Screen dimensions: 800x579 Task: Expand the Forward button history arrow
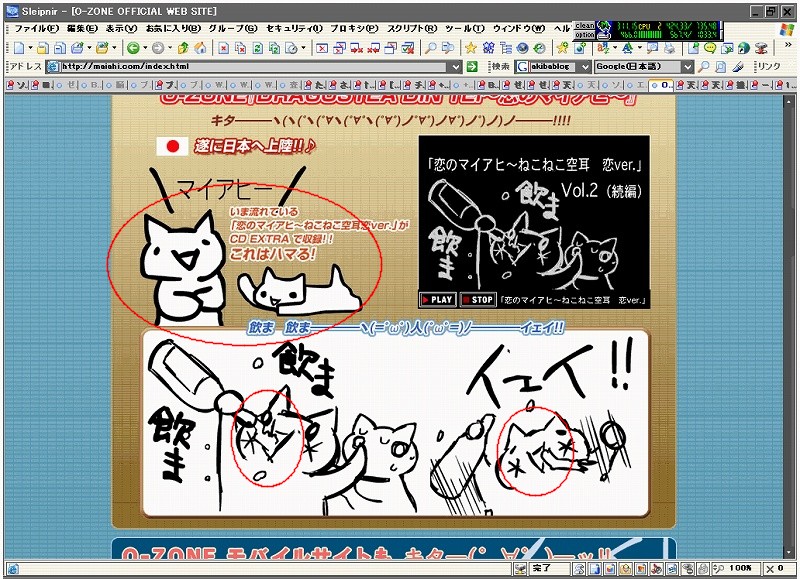click(170, 48)
